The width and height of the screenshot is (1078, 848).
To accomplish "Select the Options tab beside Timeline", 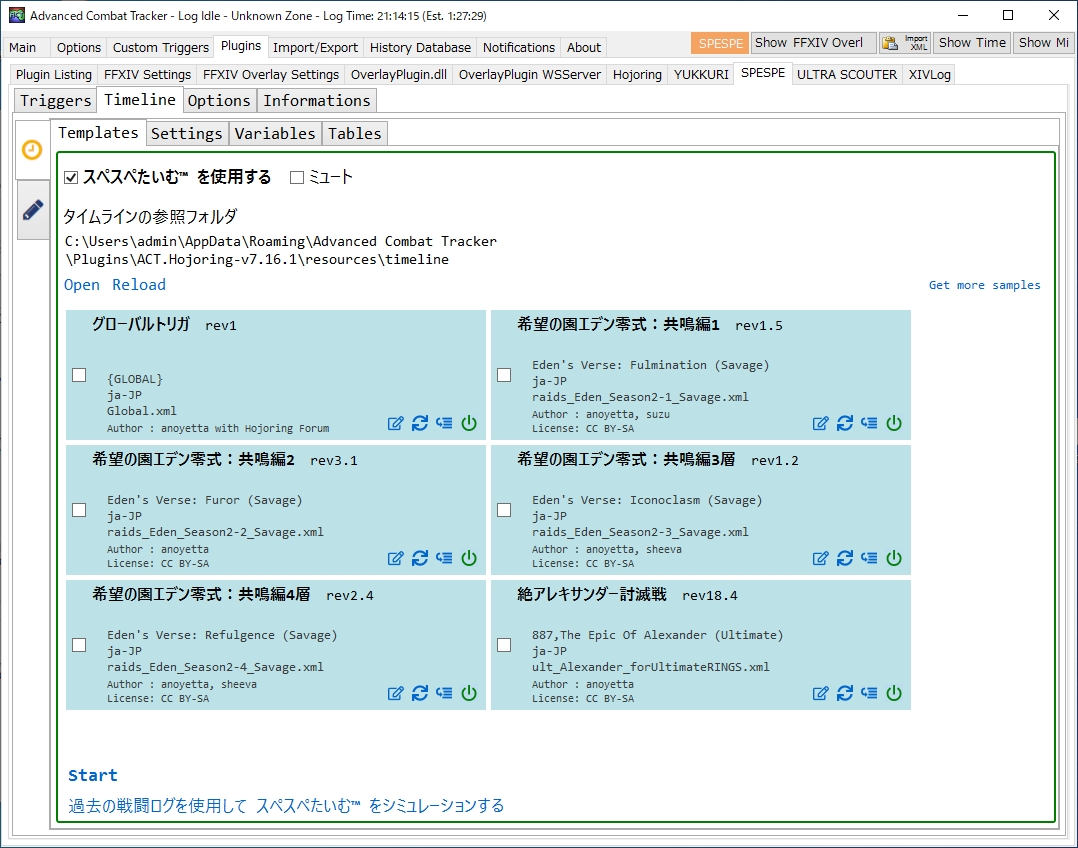I will [x=219, y=100].
